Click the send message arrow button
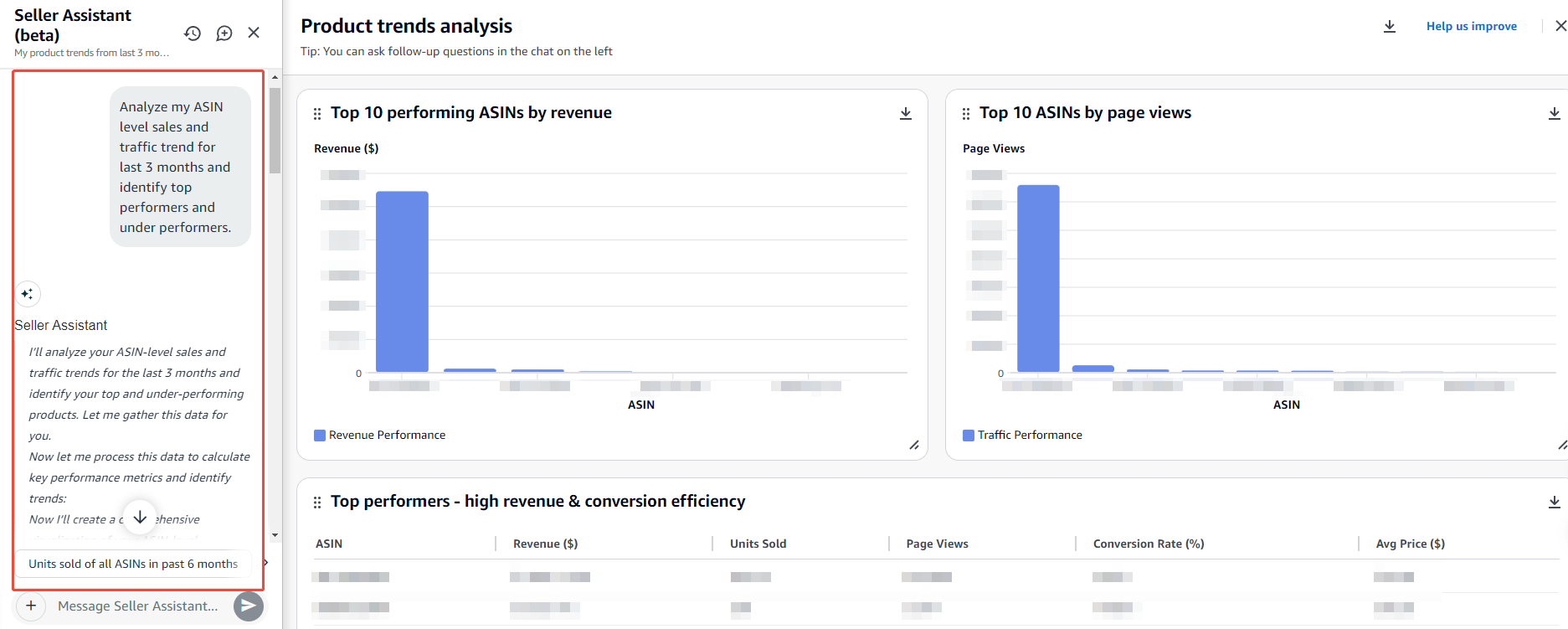 click(x=248, y=606)
